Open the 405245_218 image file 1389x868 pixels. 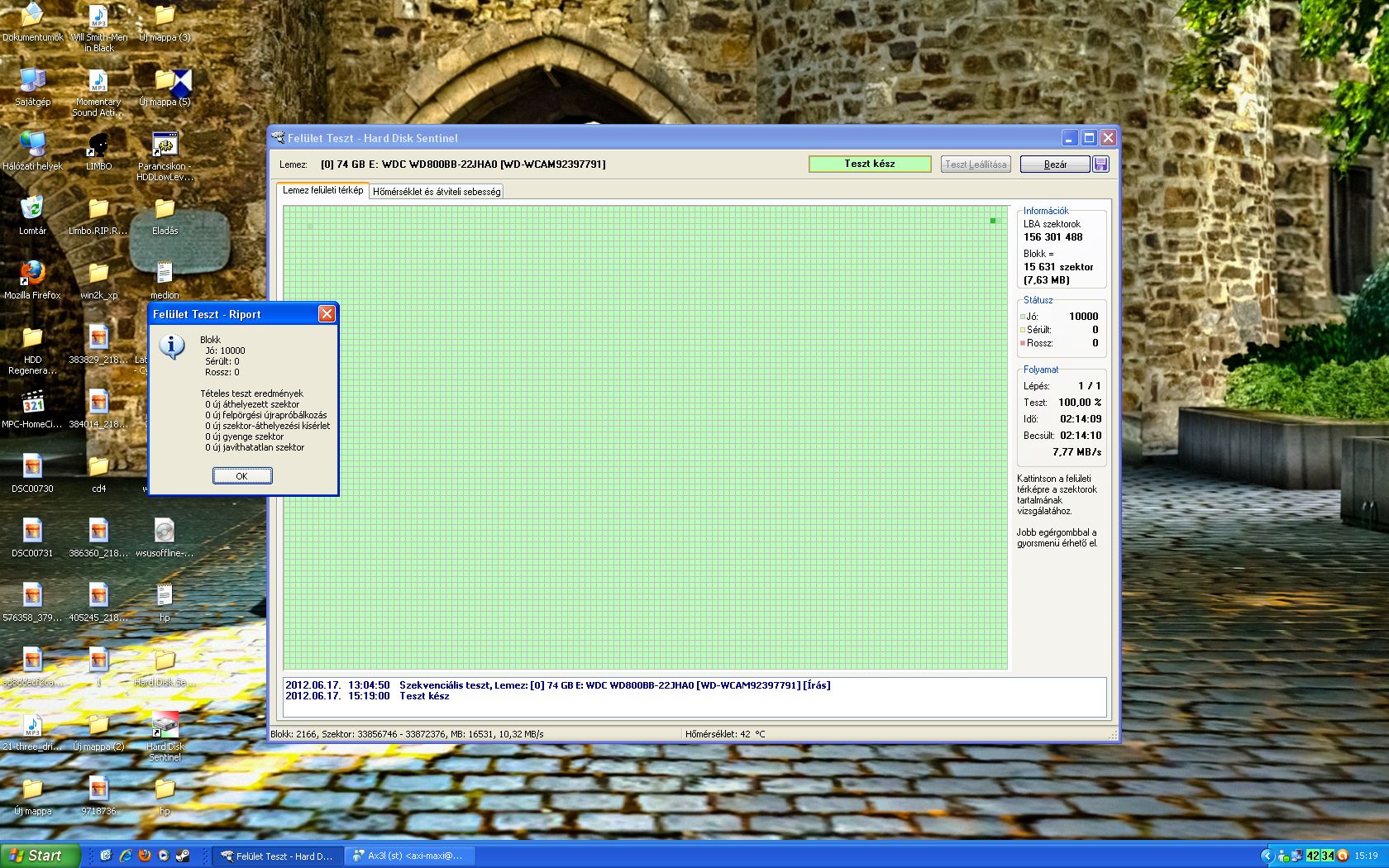tap(98, 603)
